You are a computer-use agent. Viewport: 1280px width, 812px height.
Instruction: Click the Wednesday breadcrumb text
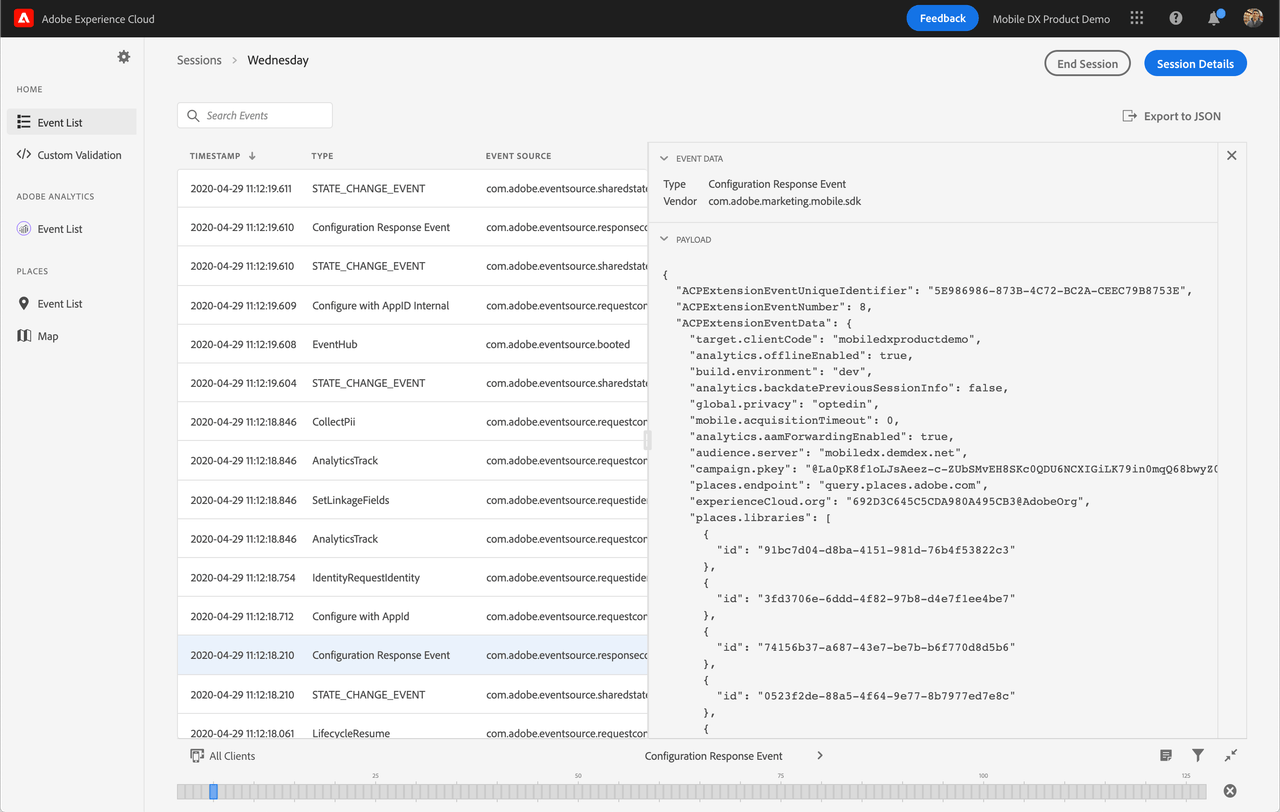tap(278, 60)
